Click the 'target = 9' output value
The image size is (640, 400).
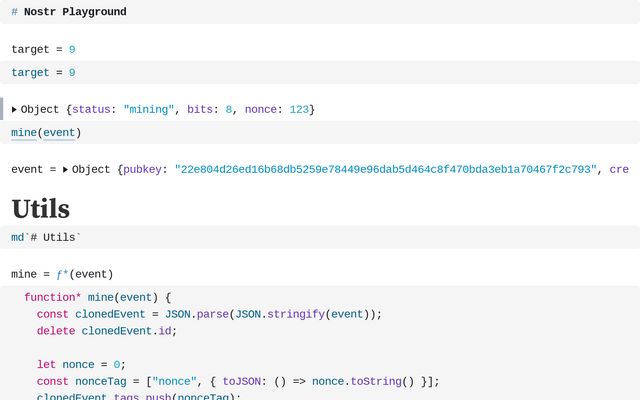pos(72,49)
